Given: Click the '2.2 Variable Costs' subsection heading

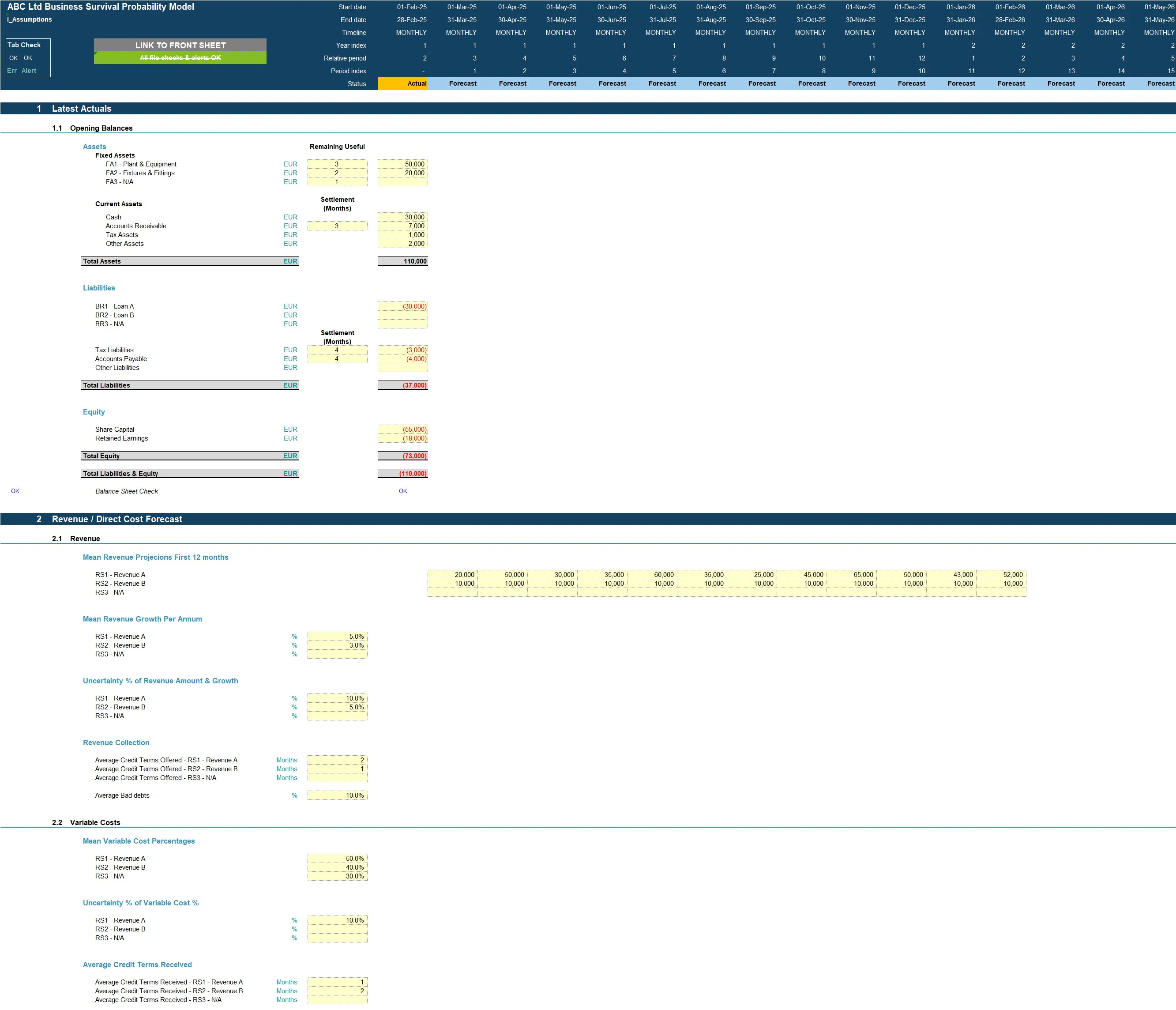Looking at the screenshot, I should click(86, 822).
